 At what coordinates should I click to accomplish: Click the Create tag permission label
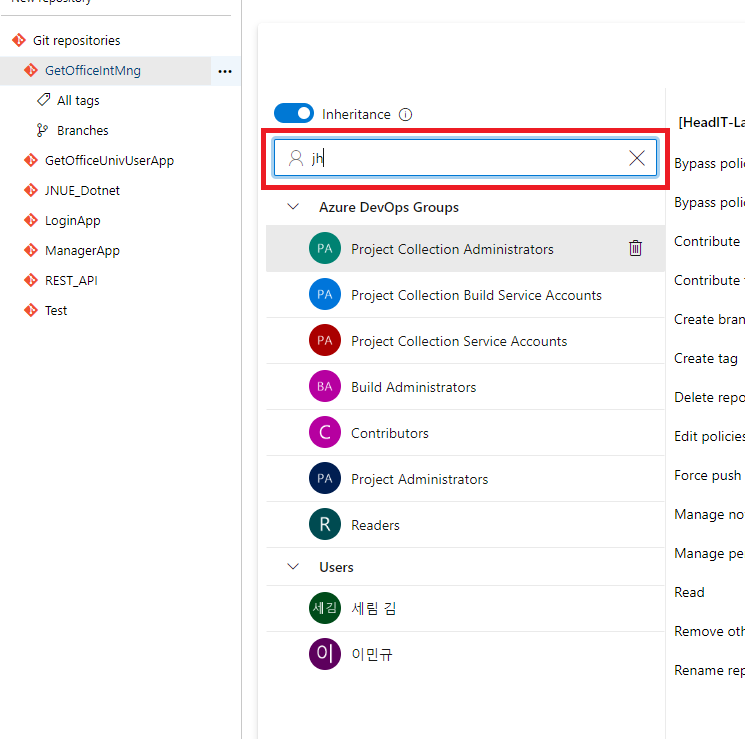tap(706, 358)
